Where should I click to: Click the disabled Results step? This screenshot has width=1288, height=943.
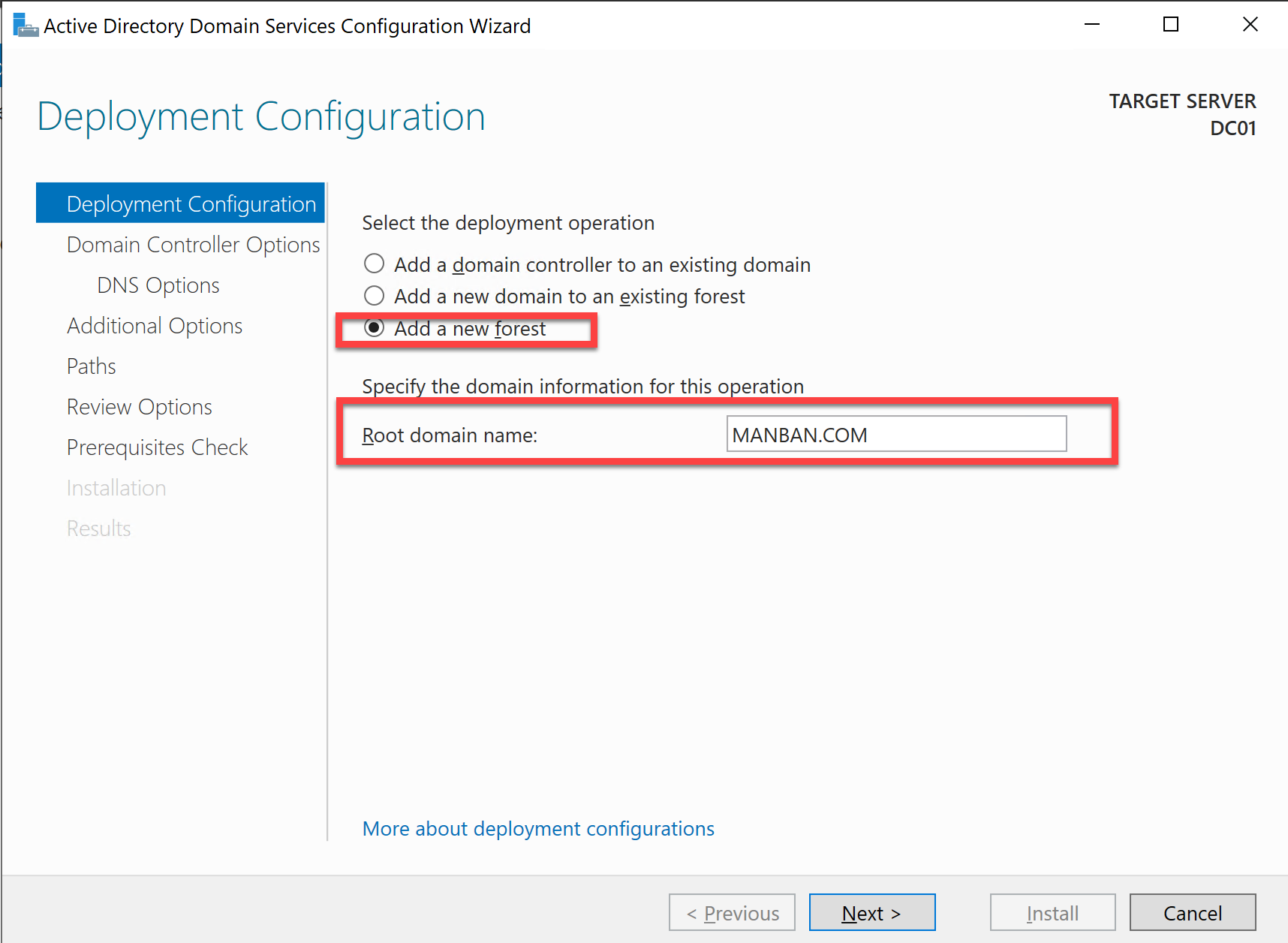(x=99, y=529)
